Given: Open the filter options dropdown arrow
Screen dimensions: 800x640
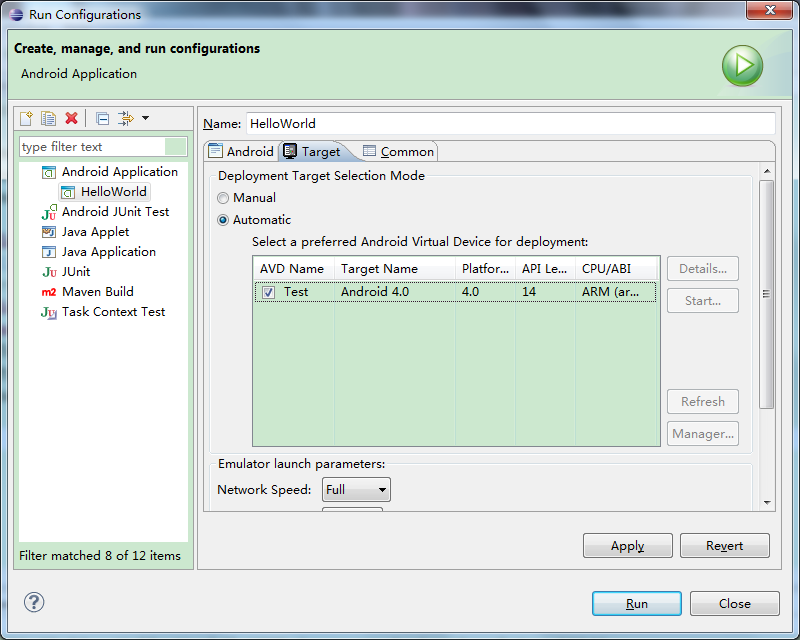Looking at the screenshot, I should pyautogui.click(x=145, y=118).
